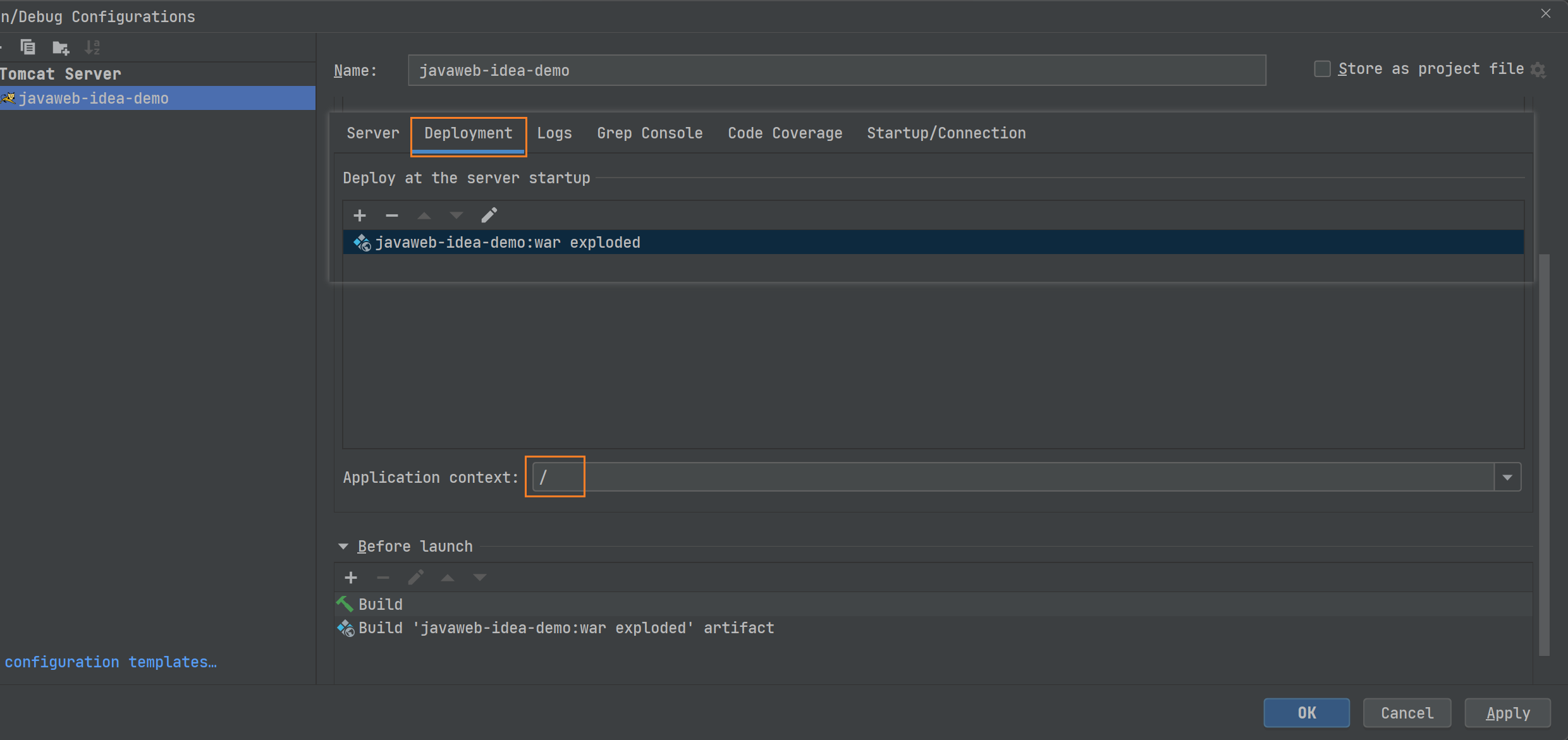Click the OK button
1568x740 pixels.
1306,713
